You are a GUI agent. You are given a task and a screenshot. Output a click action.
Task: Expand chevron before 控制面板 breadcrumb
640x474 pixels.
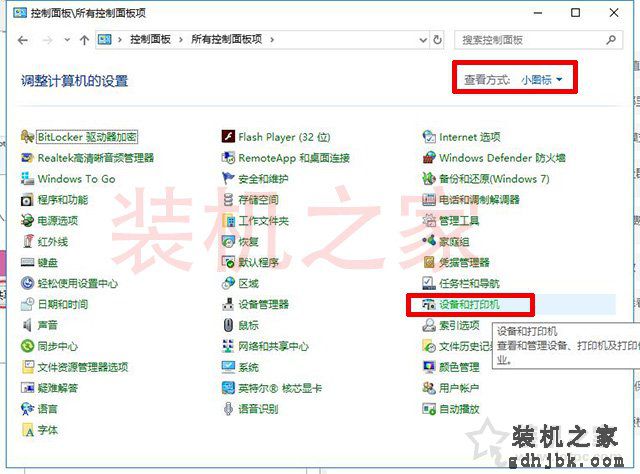[x=120, y=40]
